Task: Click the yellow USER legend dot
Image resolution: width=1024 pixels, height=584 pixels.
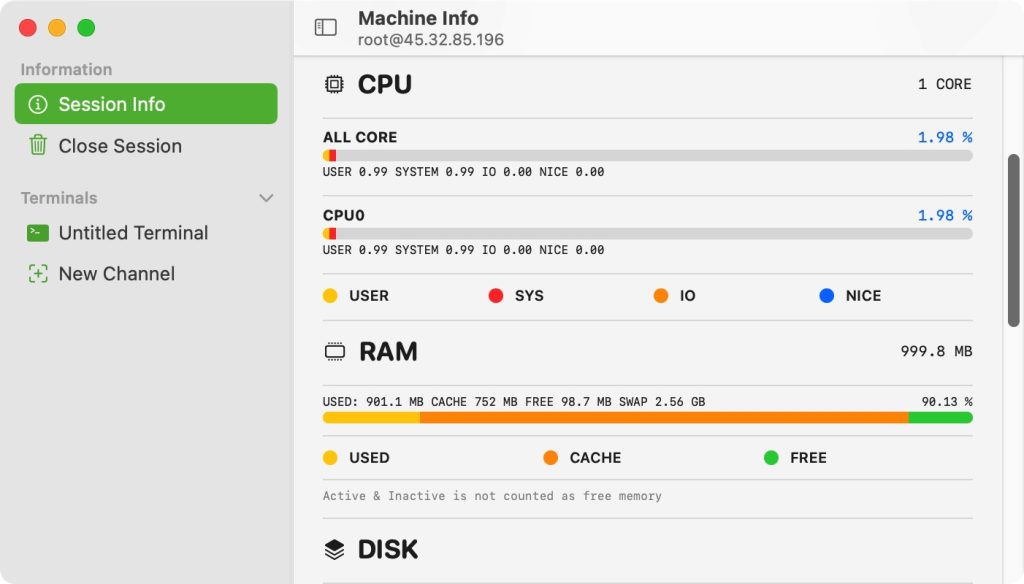Action: (330, 296)
